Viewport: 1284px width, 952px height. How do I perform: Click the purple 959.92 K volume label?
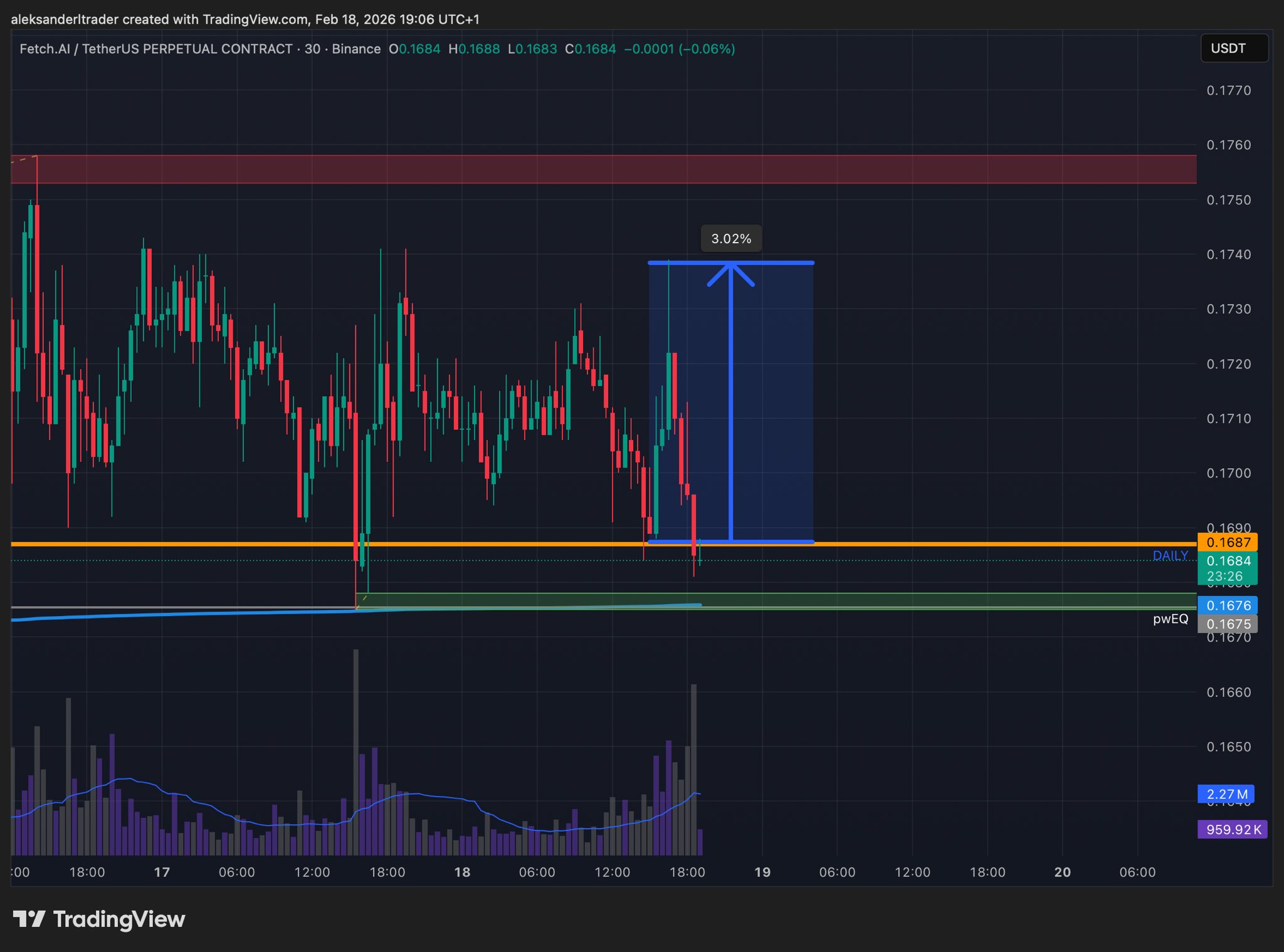point(1232,829)
